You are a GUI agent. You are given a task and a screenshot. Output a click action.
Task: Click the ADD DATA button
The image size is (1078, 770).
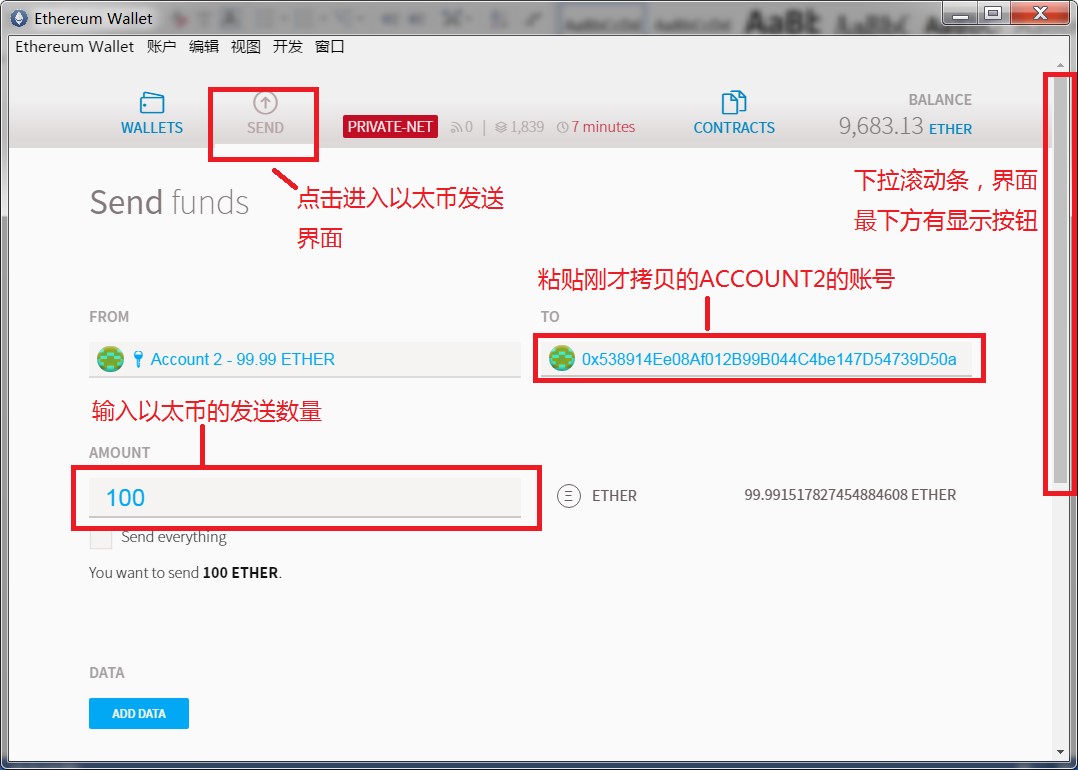tap(139, 714)
